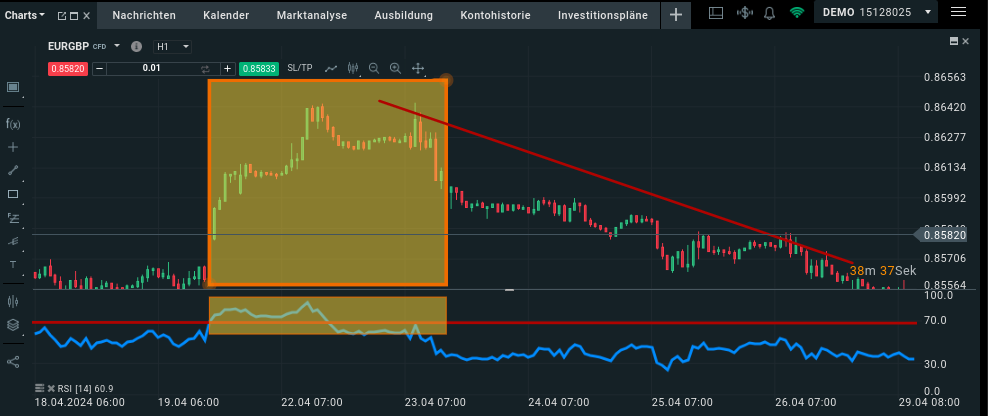Click the 18.04.2024 06:00 date label
988x416 pixels.
pos(79,402)
